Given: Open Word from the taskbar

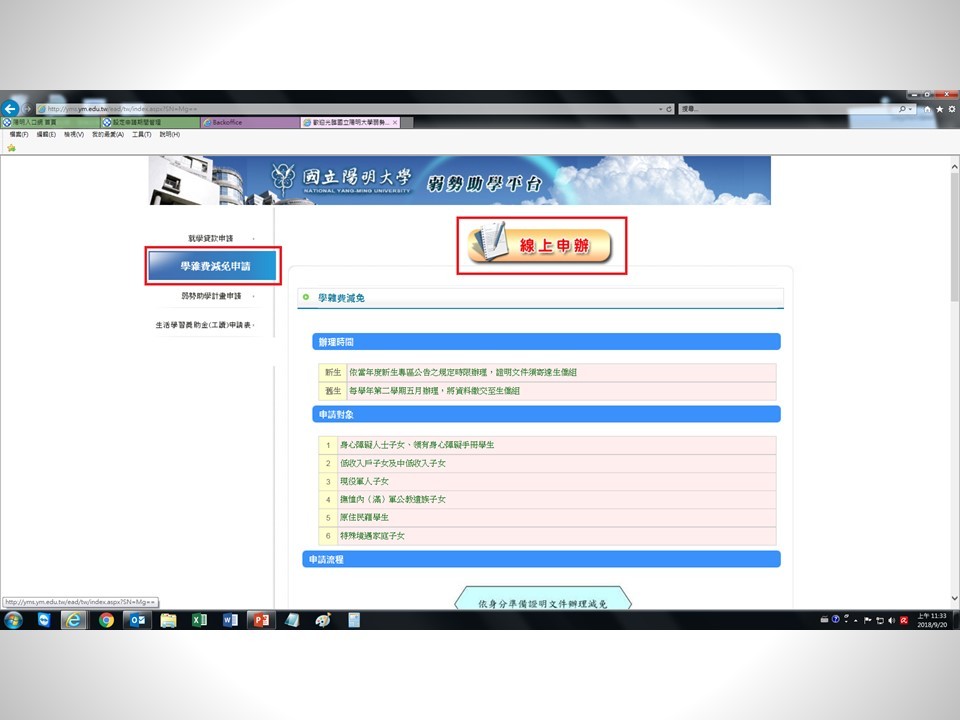Looking at the screenshot, I should 230,620.
